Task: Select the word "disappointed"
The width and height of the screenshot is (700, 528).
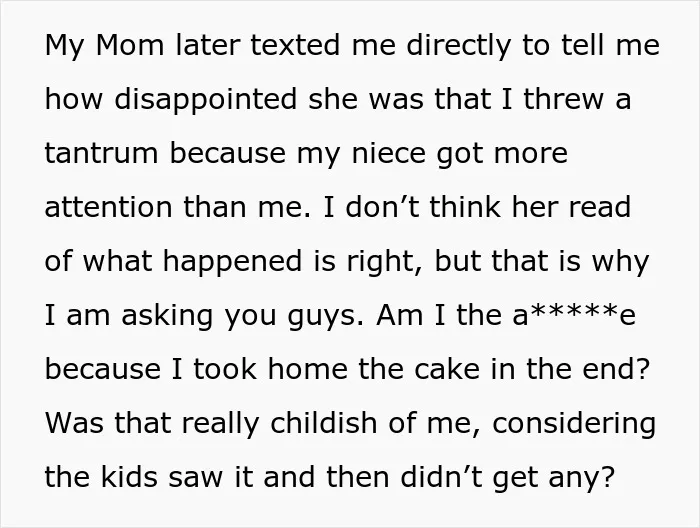Action: [206, 99]
